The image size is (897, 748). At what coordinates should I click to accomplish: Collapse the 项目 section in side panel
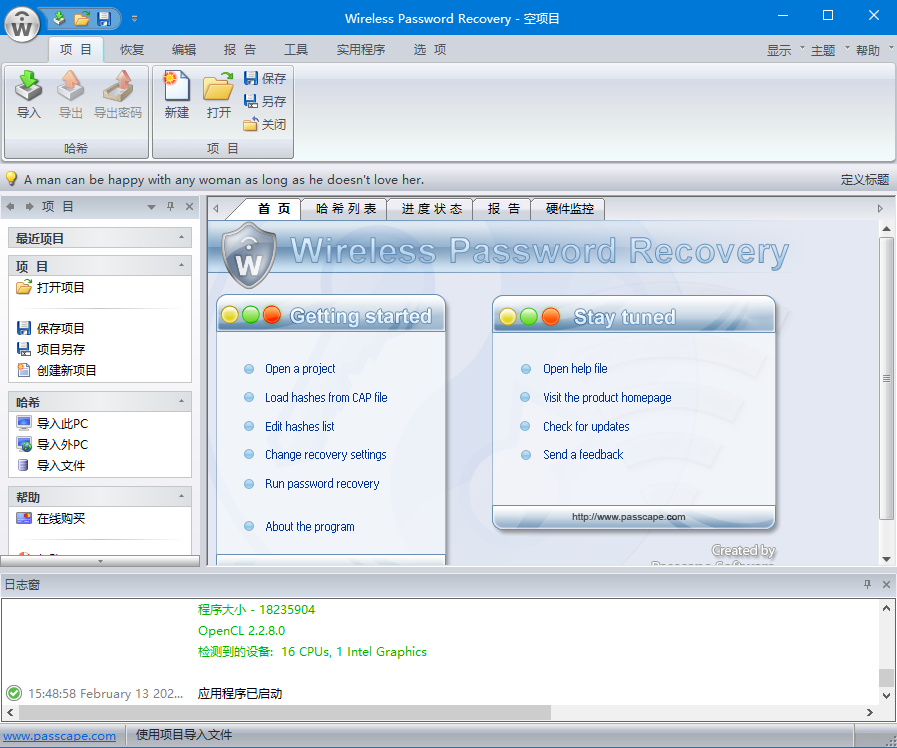pos(181,265)
